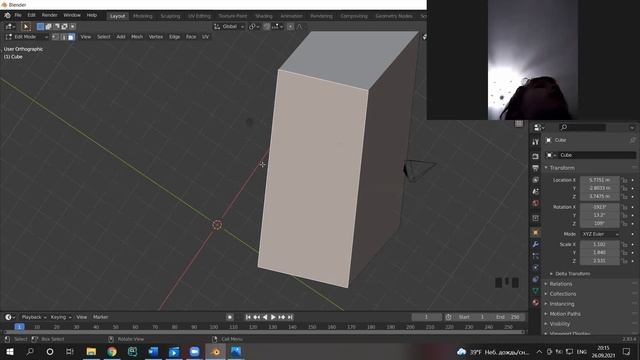Switch to the Layout workspace tab
Viewport: 640px width, 360px height.
point(118,16)
